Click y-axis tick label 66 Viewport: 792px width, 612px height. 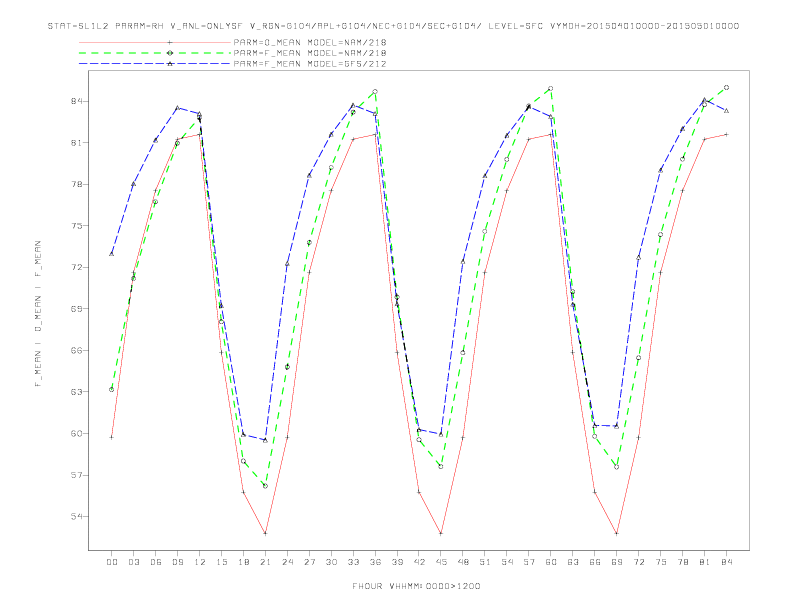76,350
